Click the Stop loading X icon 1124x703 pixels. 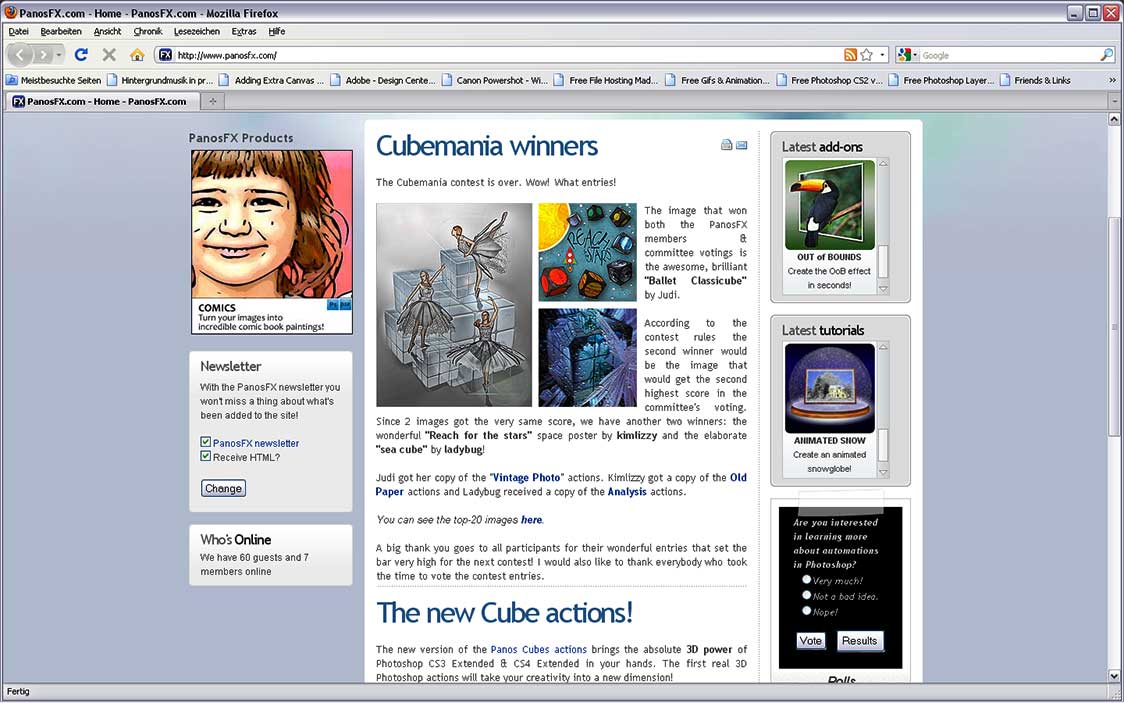point(109,54)
